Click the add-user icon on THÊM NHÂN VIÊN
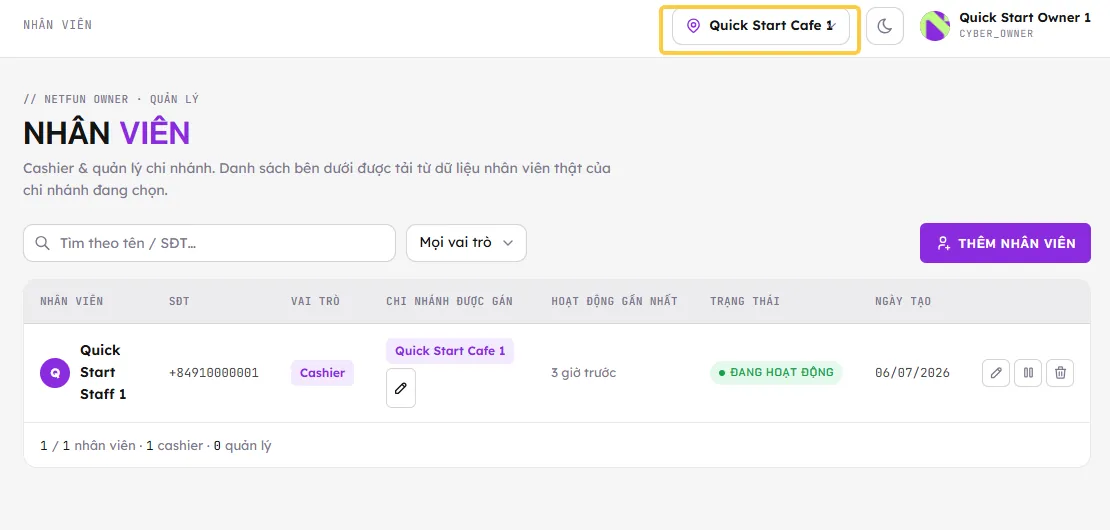Screen dimensions: 1110x530 (x=943, y=243)
